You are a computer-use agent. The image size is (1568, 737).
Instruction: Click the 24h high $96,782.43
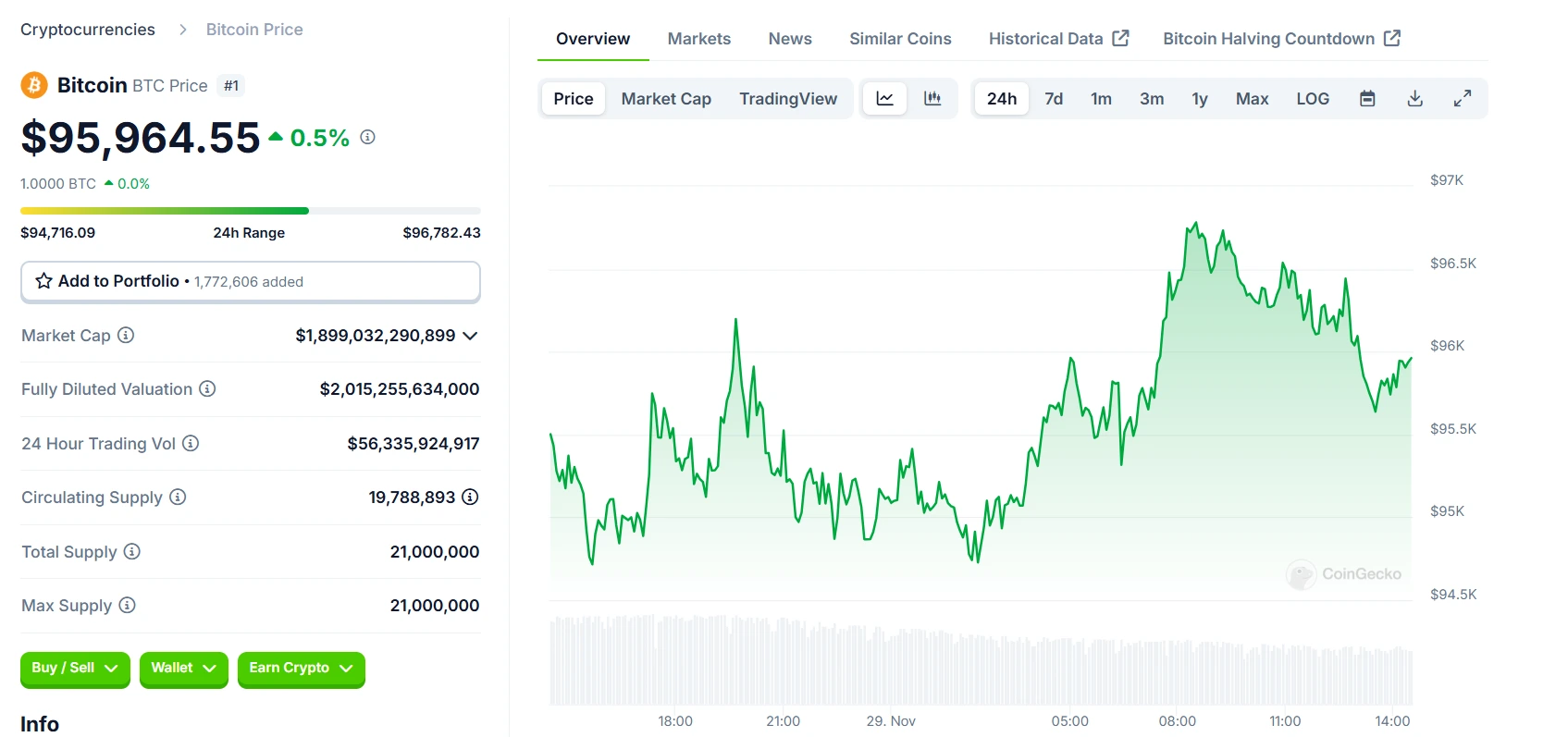tap(441, 233)
